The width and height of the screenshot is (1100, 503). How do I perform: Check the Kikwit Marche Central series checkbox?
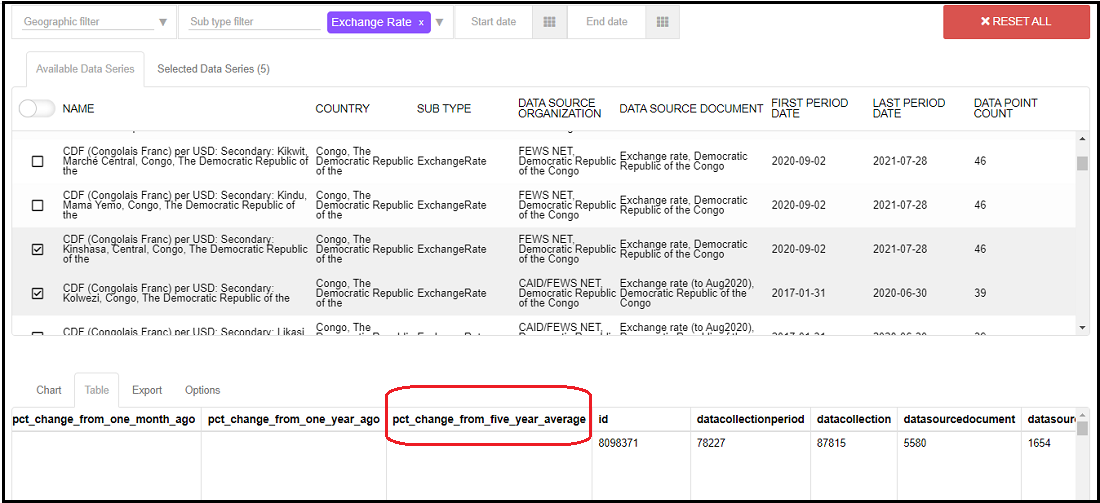[x=38, y=161]
